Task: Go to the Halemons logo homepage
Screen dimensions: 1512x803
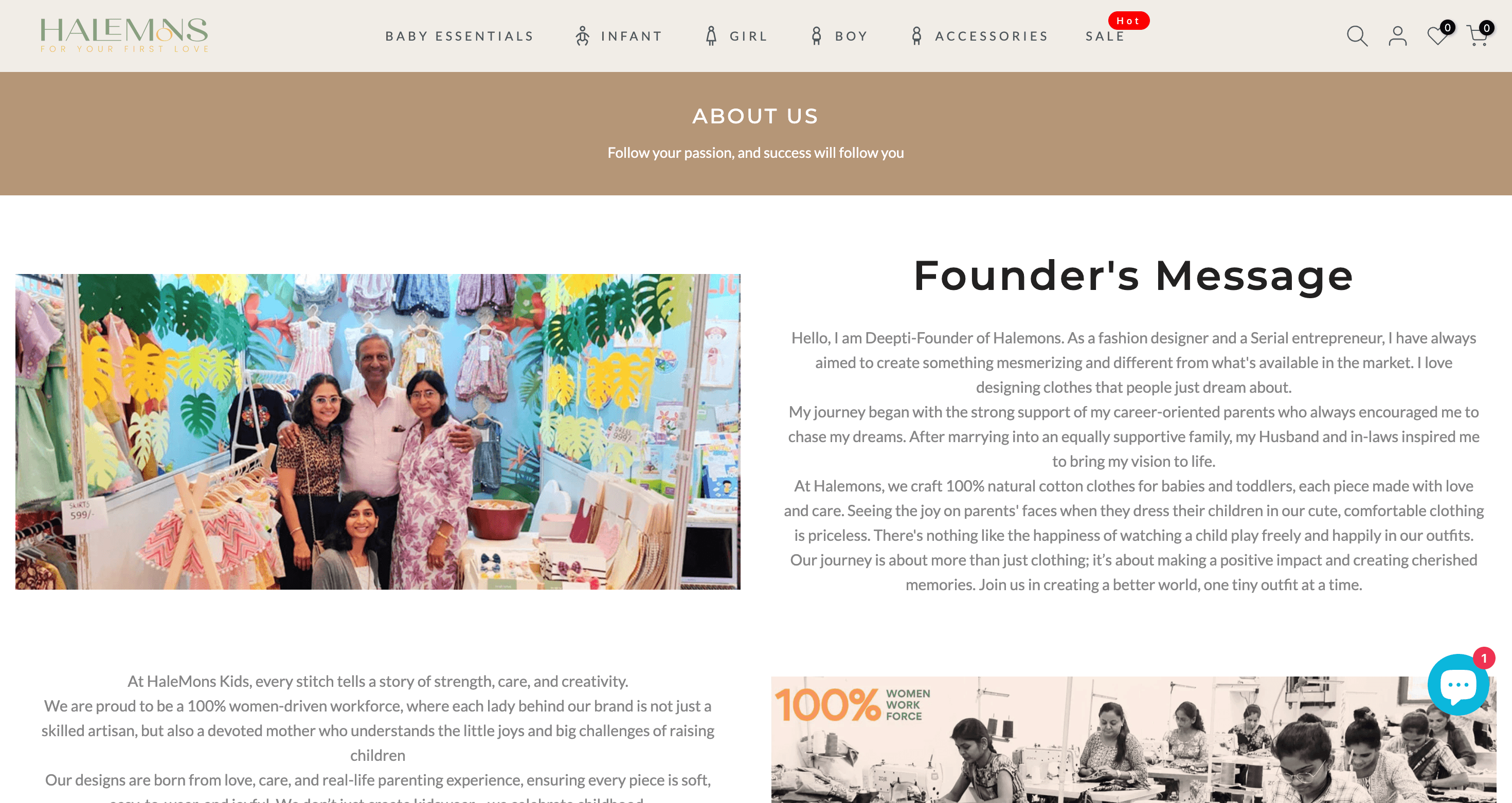Action: [124, 35]
